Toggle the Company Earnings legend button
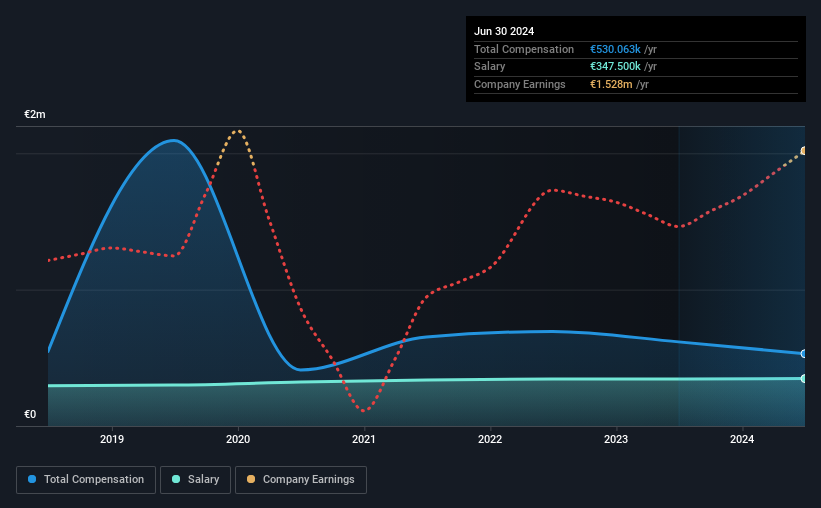Viewport: 821px width, 508px height. [301, 480]
